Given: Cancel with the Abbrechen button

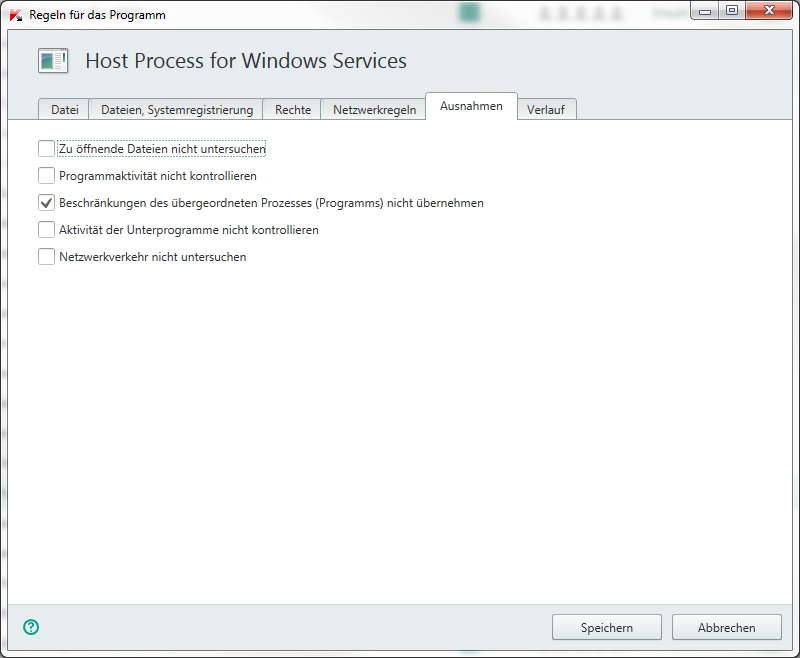Looking at the screenshot, I should (727, 627).
